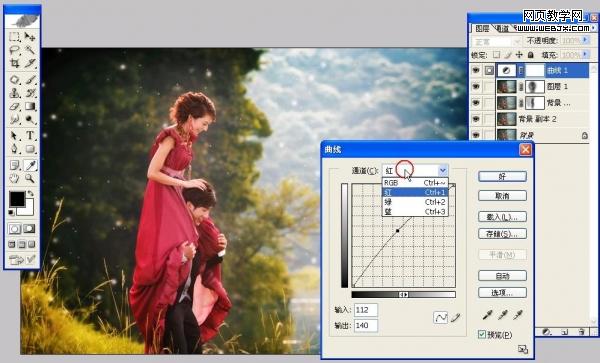Image resolution: width=600 pixels, height=363 pixels.
Task: Select the Crop tool
Action: (15, 63)
